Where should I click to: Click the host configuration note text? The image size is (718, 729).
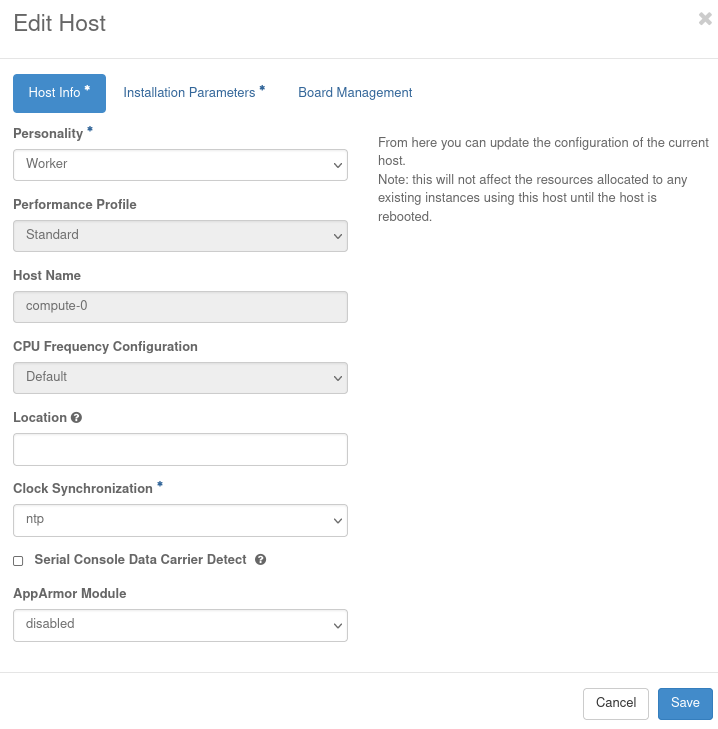click(543, 180)
